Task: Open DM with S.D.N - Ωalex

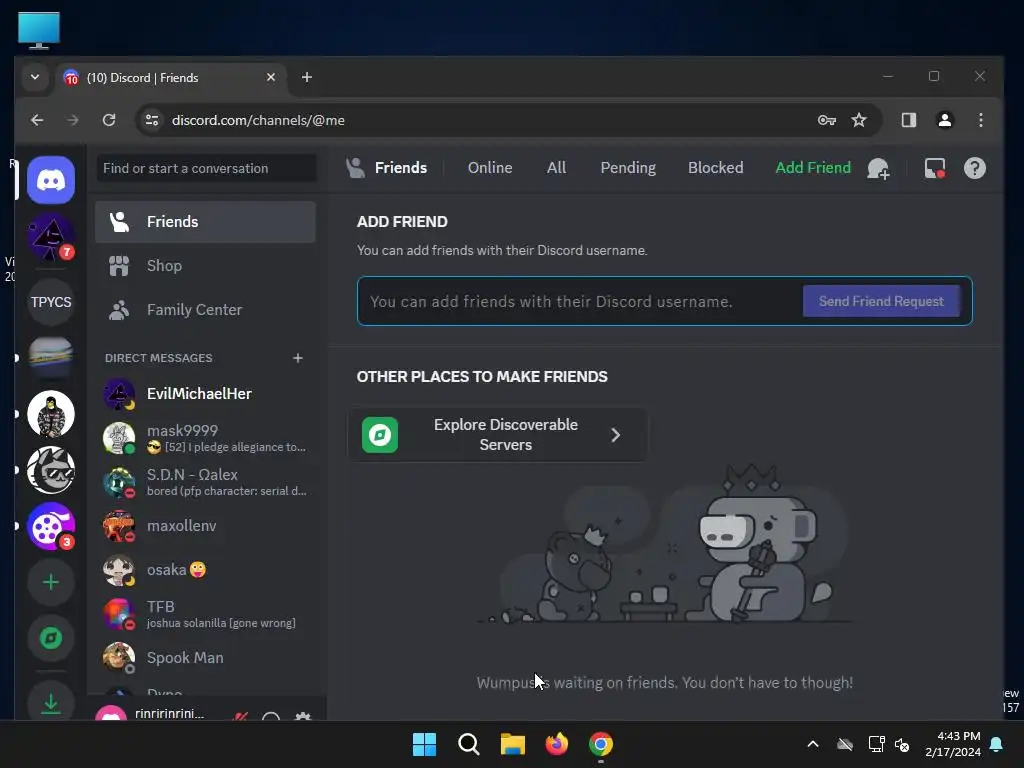Action: click(205, 482)
